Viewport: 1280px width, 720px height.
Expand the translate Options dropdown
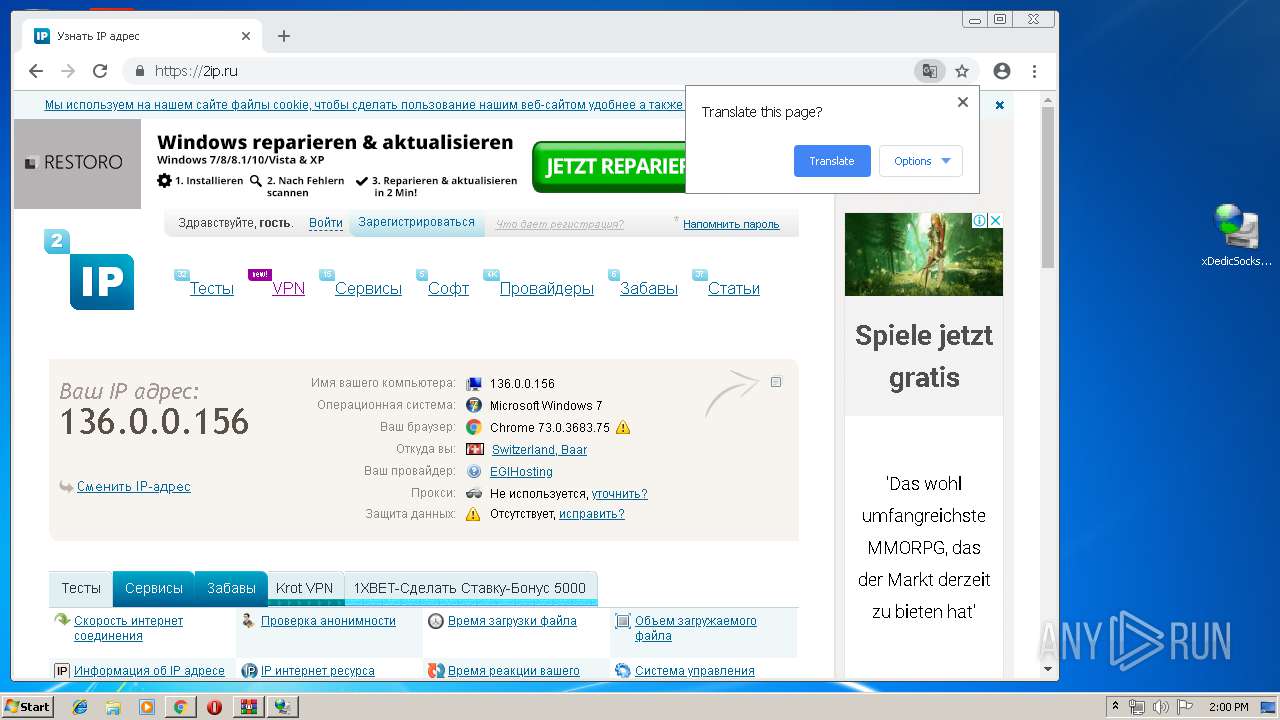(x=921, y=161)
